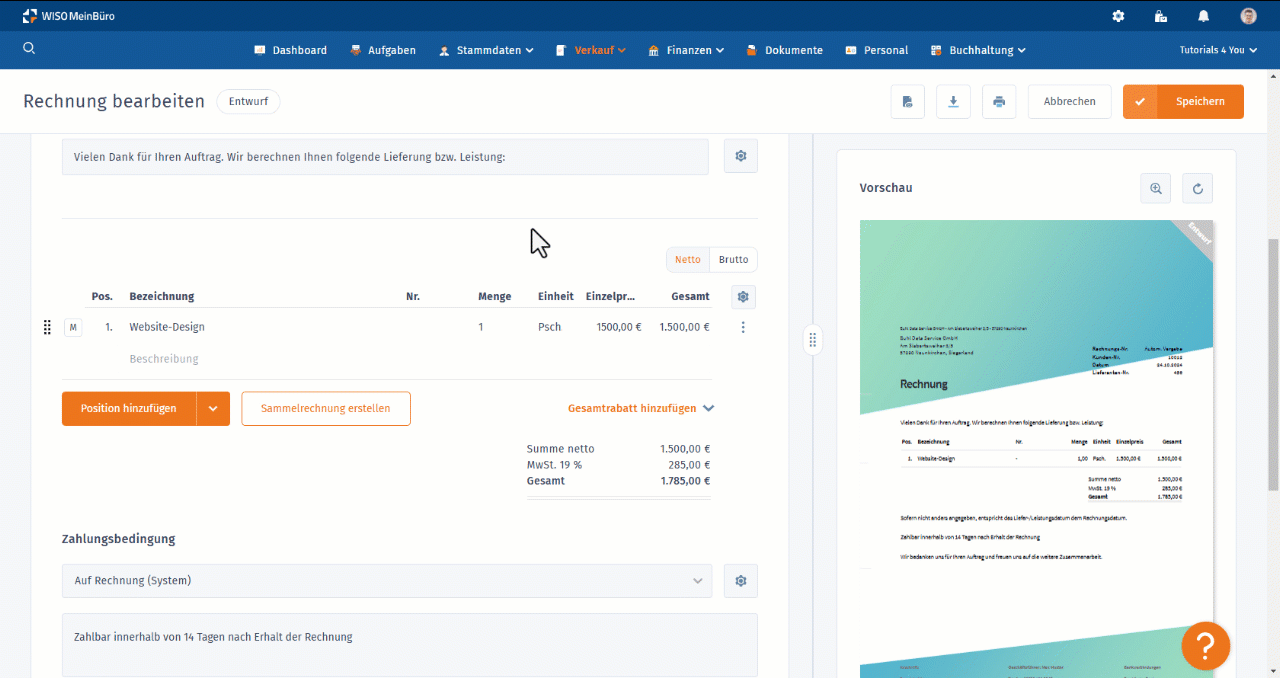Open the search magnifier icon
The width and height of the screenshot is (1280, 678).
pos(29,49)
